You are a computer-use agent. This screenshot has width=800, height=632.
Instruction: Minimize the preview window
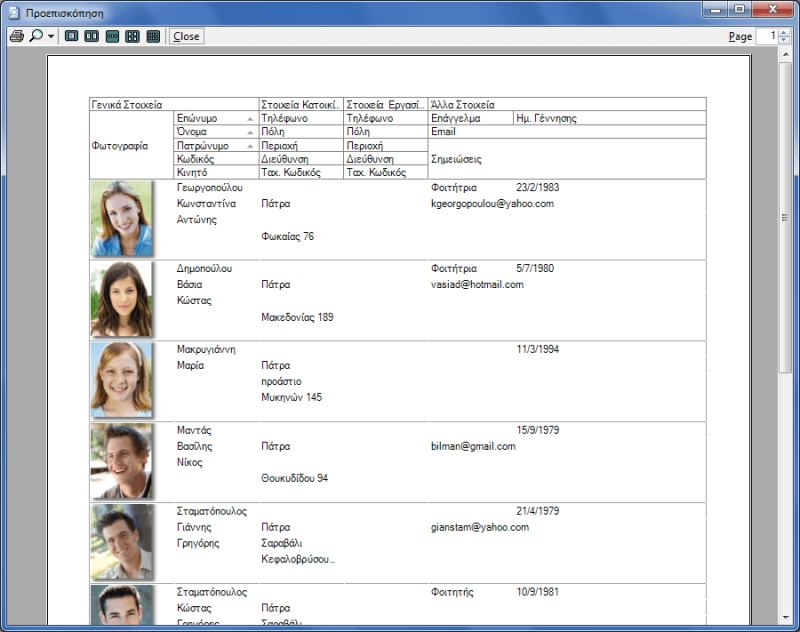[714, 9]
